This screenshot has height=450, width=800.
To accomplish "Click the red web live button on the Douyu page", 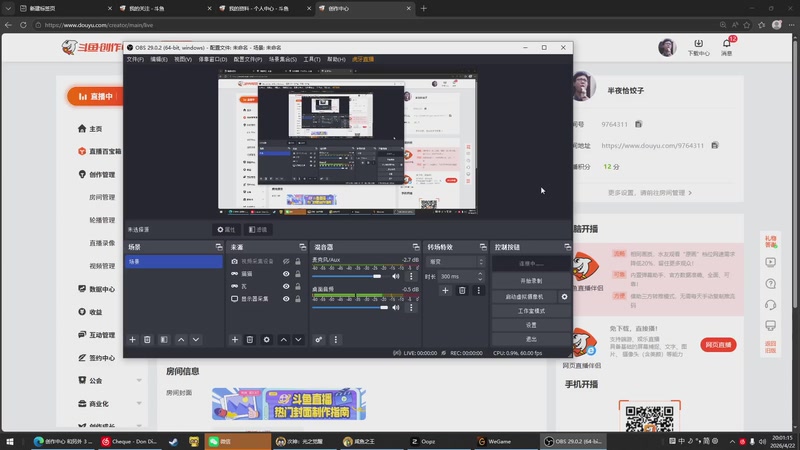I will click(718, 345).
